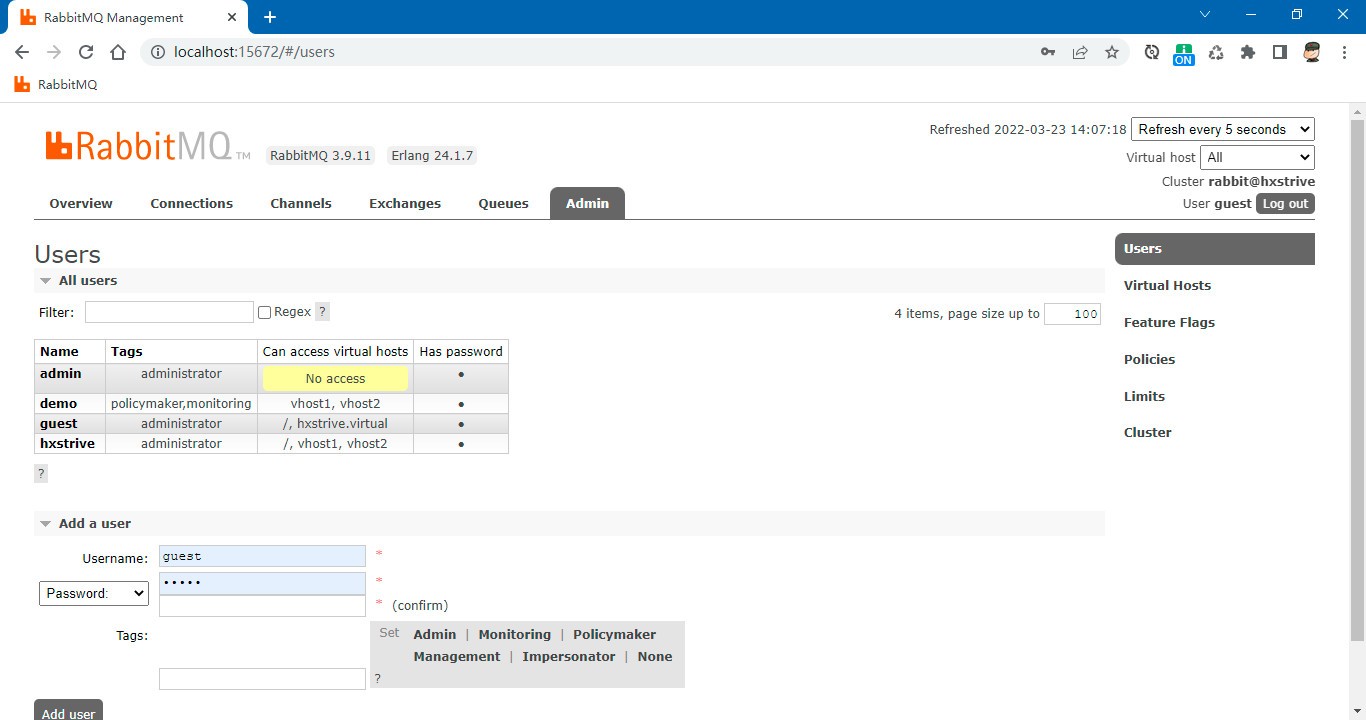Set the Monitoring tag

click(x=514, y=635)
